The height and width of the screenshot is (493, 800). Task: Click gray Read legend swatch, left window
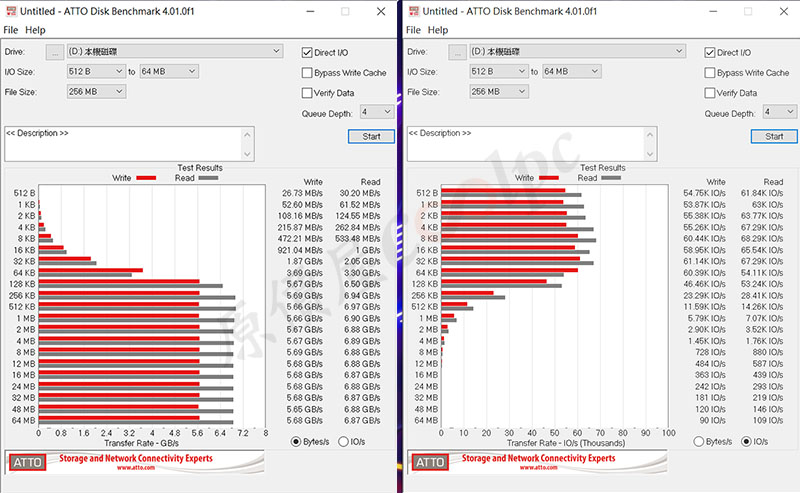pos(208,178)
